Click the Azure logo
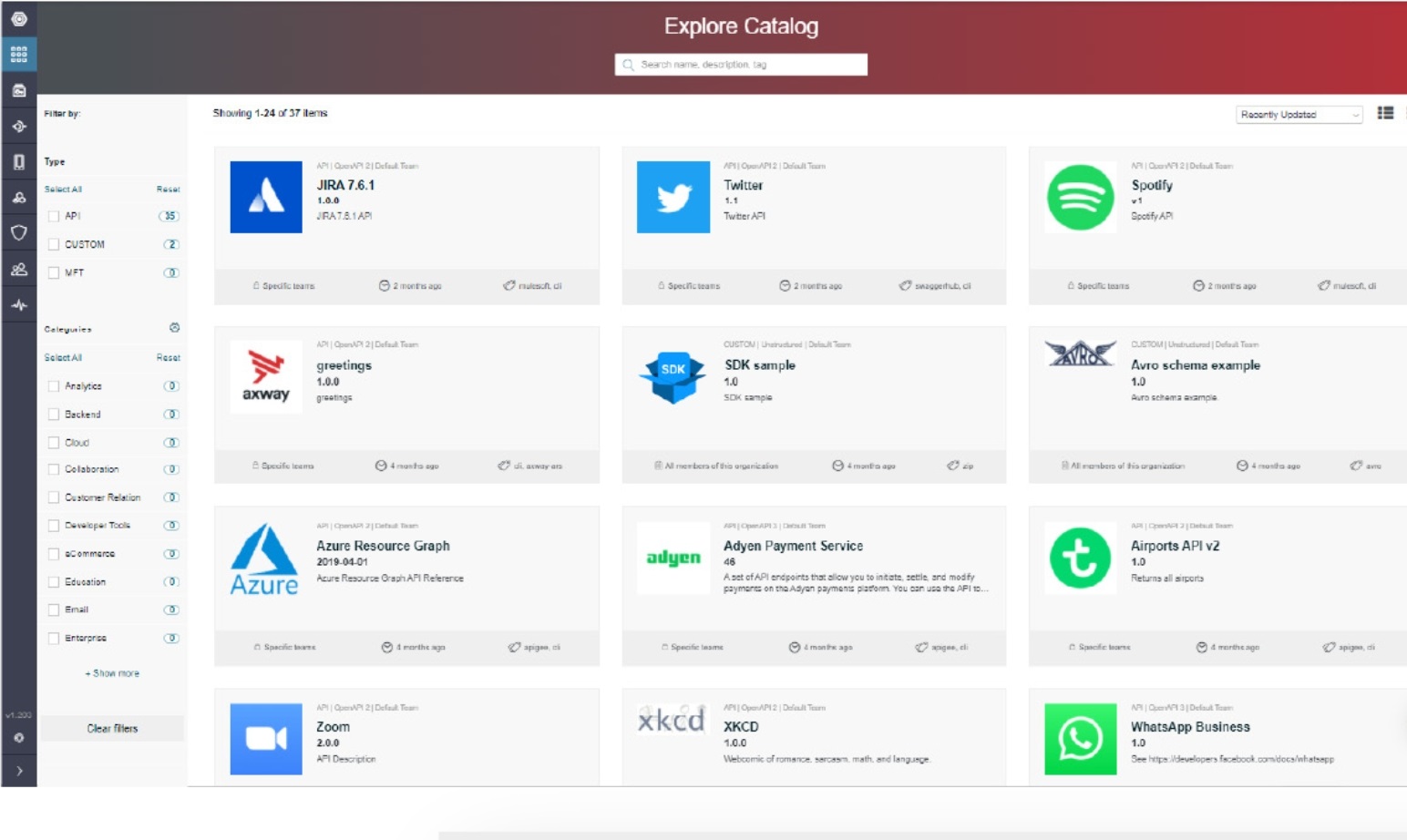The image size is (1407, 840). point(264,558)
